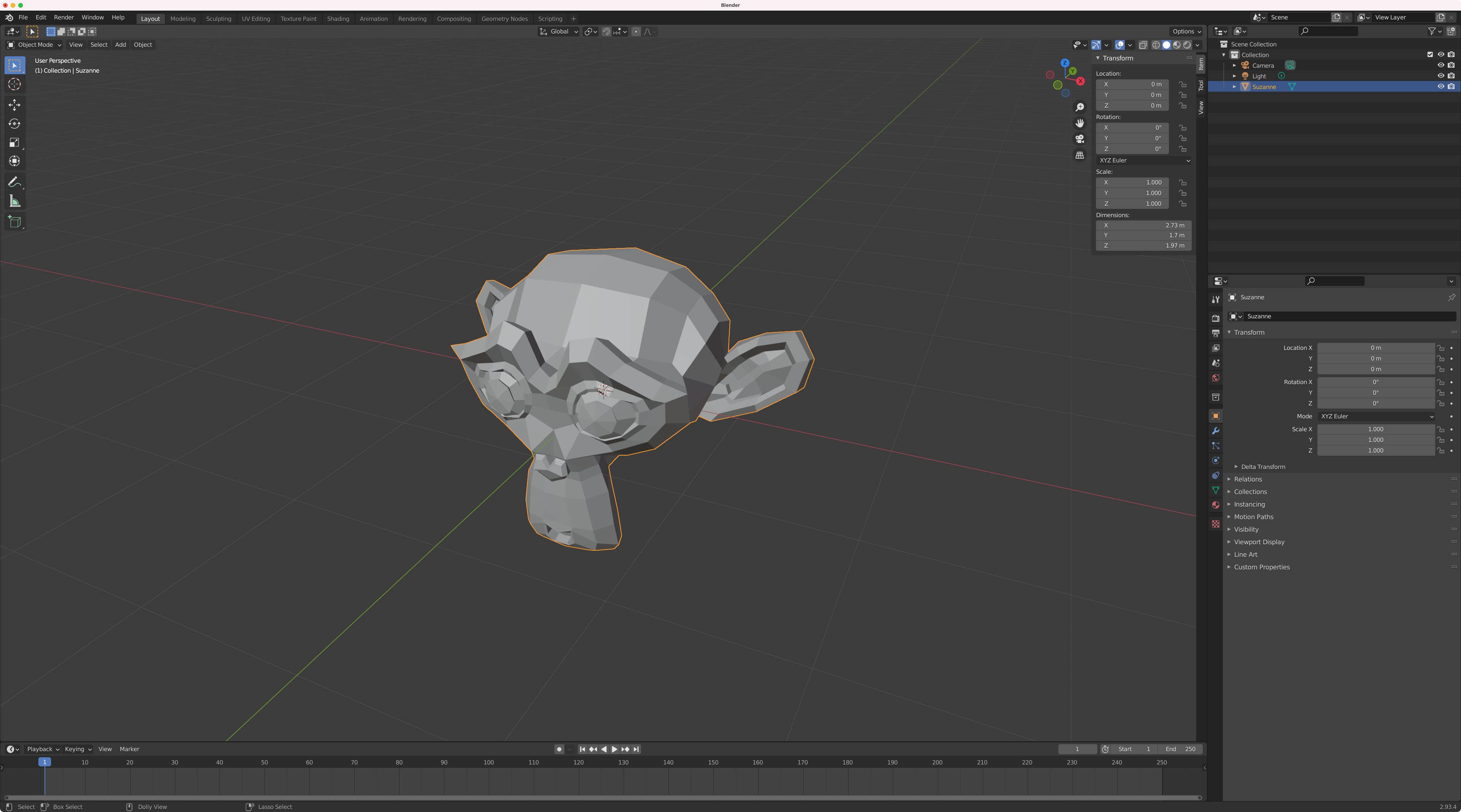Image resolution: width=1461 pixels, height=812 pixels.
Task: Open the Render menu
Action: pos(64,17)
